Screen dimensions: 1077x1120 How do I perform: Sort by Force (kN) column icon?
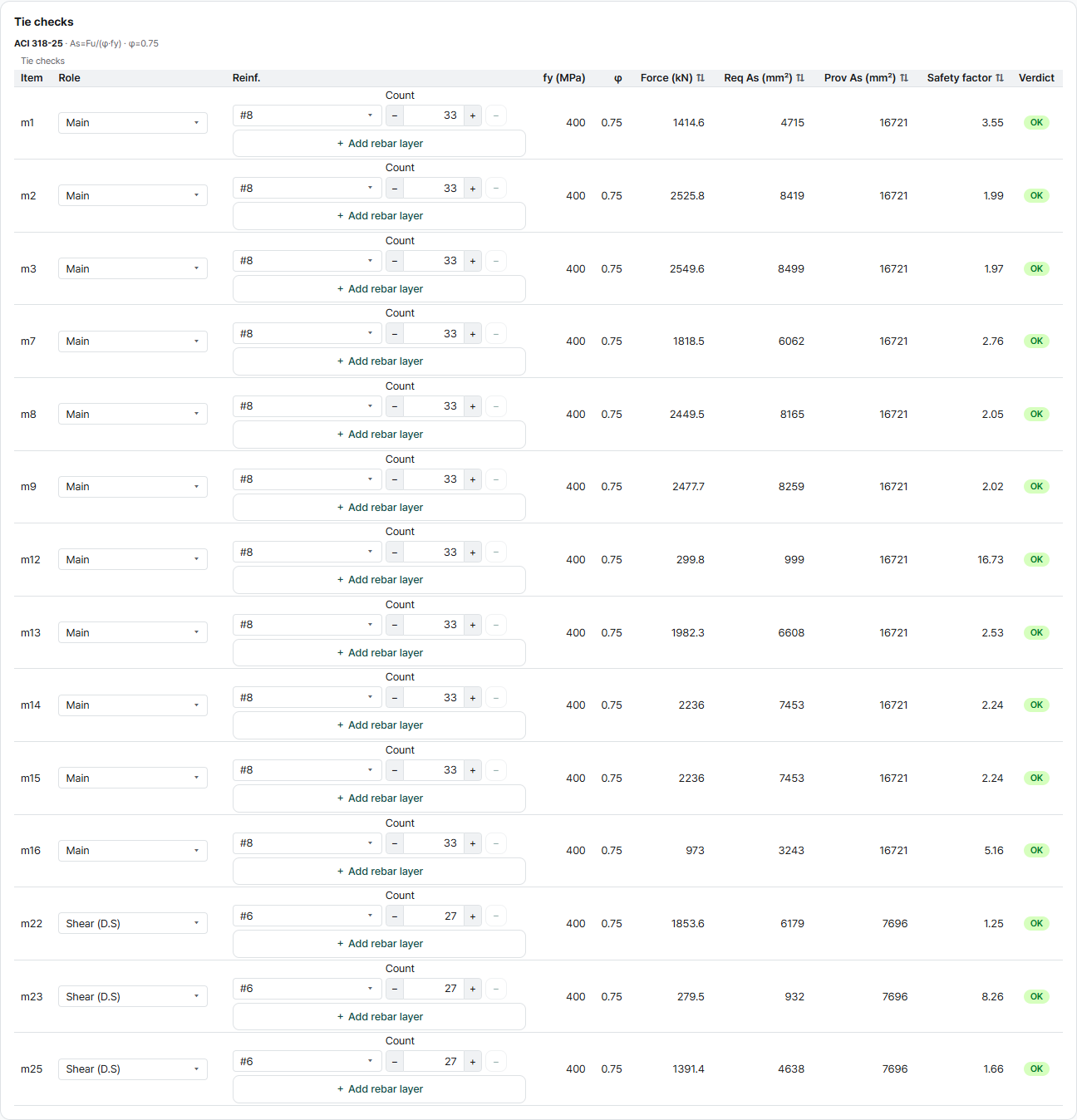coord(701,78)
